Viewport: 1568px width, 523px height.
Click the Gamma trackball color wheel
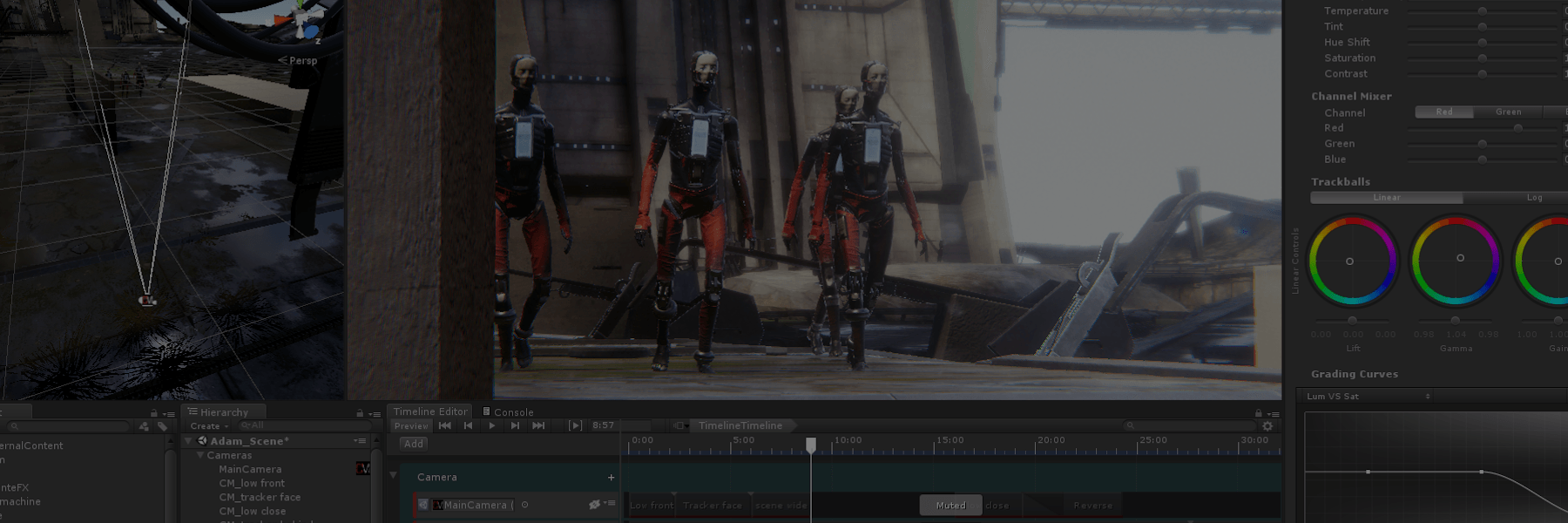pyautogui.click(x=1456, y=260)
